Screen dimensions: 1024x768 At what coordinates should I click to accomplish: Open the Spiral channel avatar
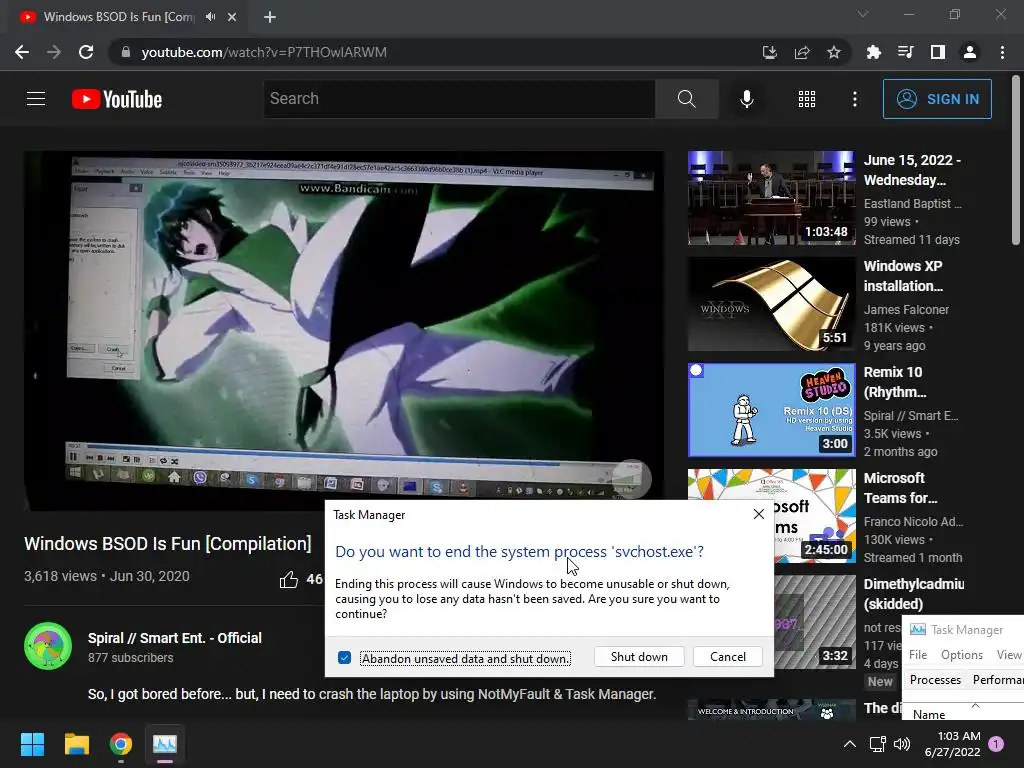(48, 646)
